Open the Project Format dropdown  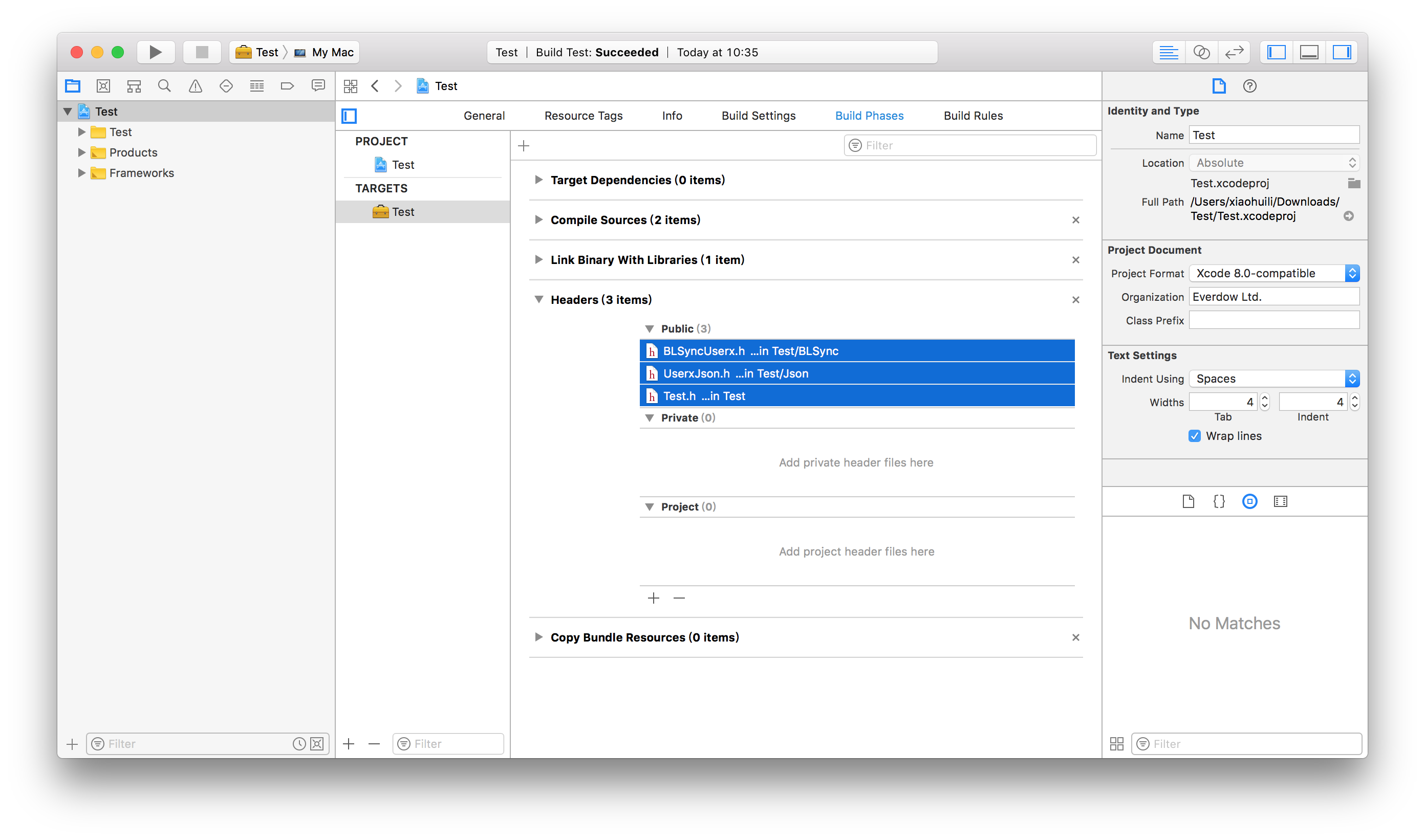pyautogui.click(x=1274, y=273)
